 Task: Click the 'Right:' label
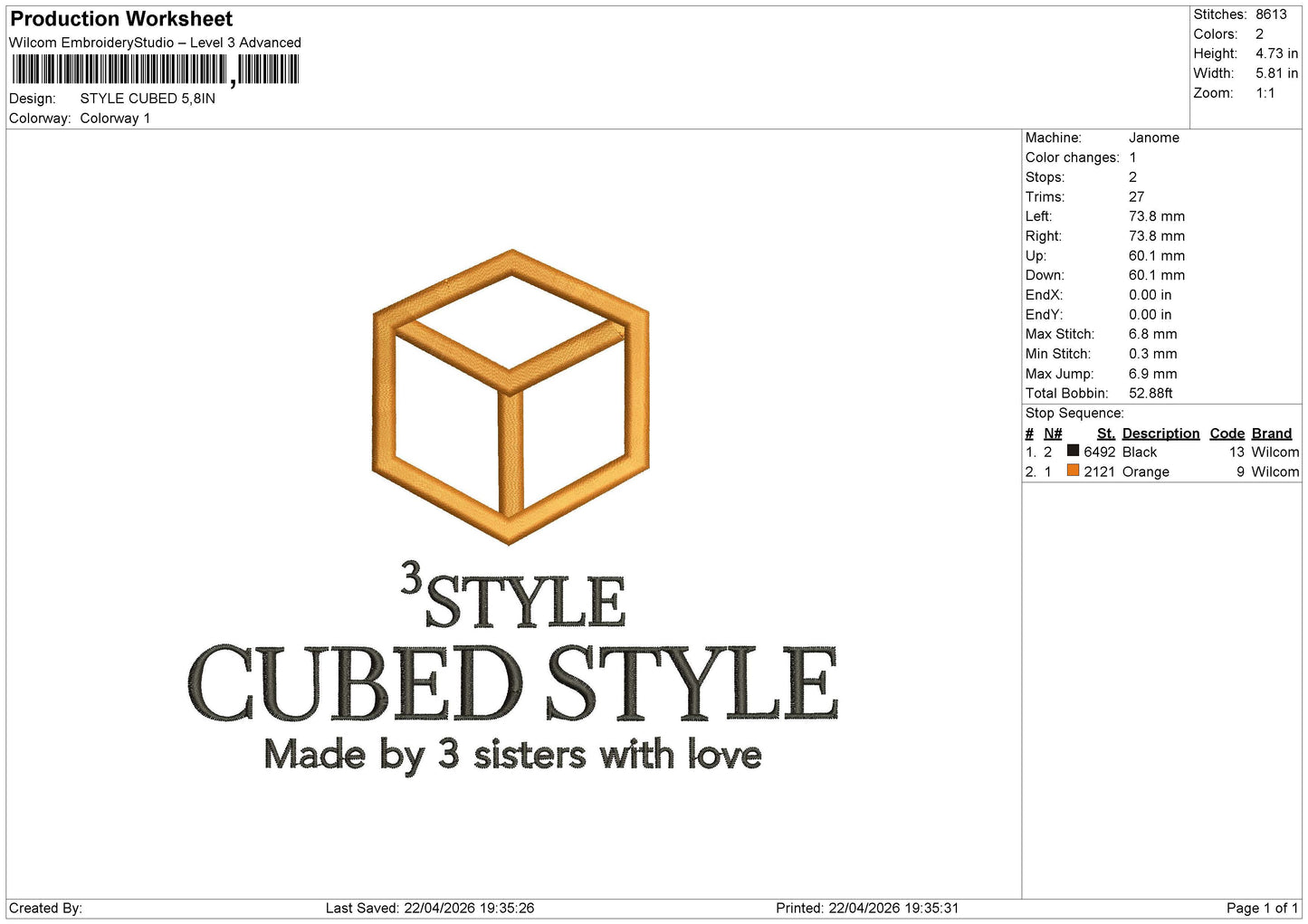point(1043,236)
